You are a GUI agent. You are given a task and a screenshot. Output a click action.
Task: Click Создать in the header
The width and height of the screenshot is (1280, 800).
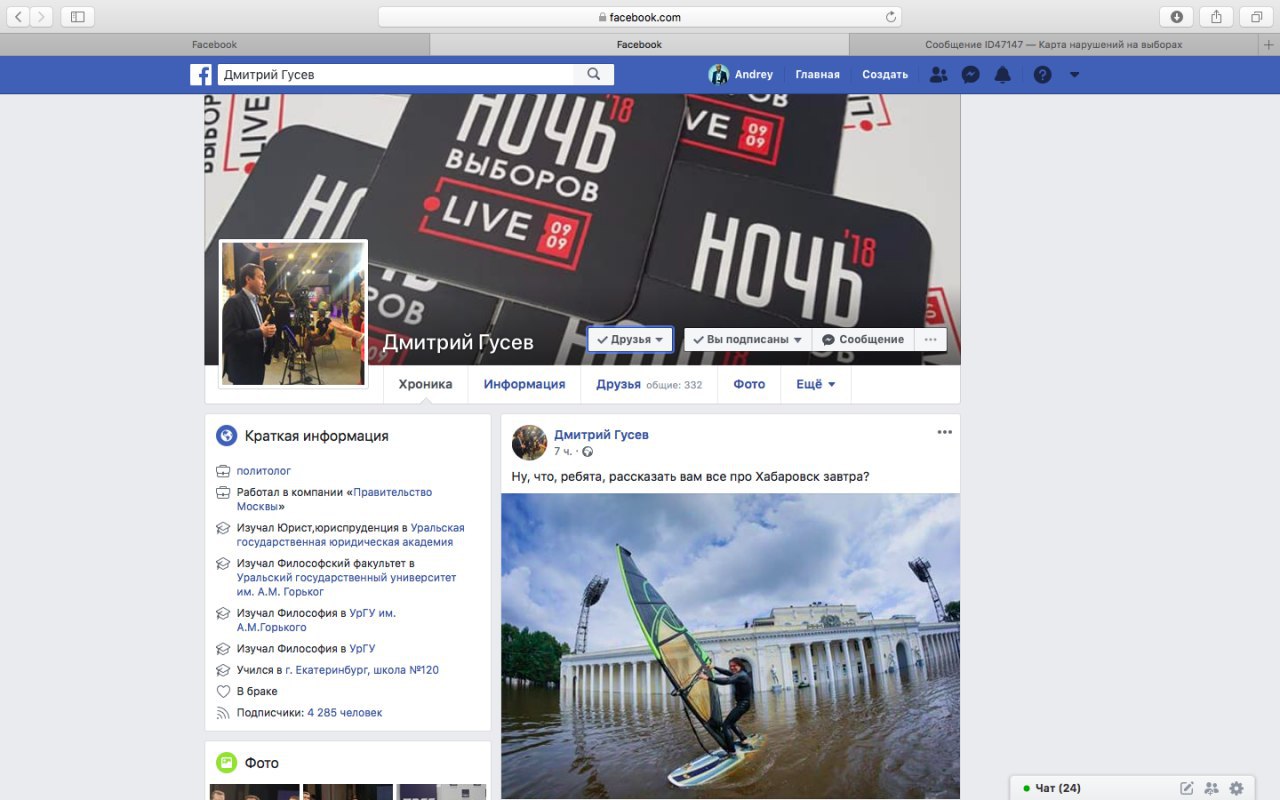tap(885, 74)
